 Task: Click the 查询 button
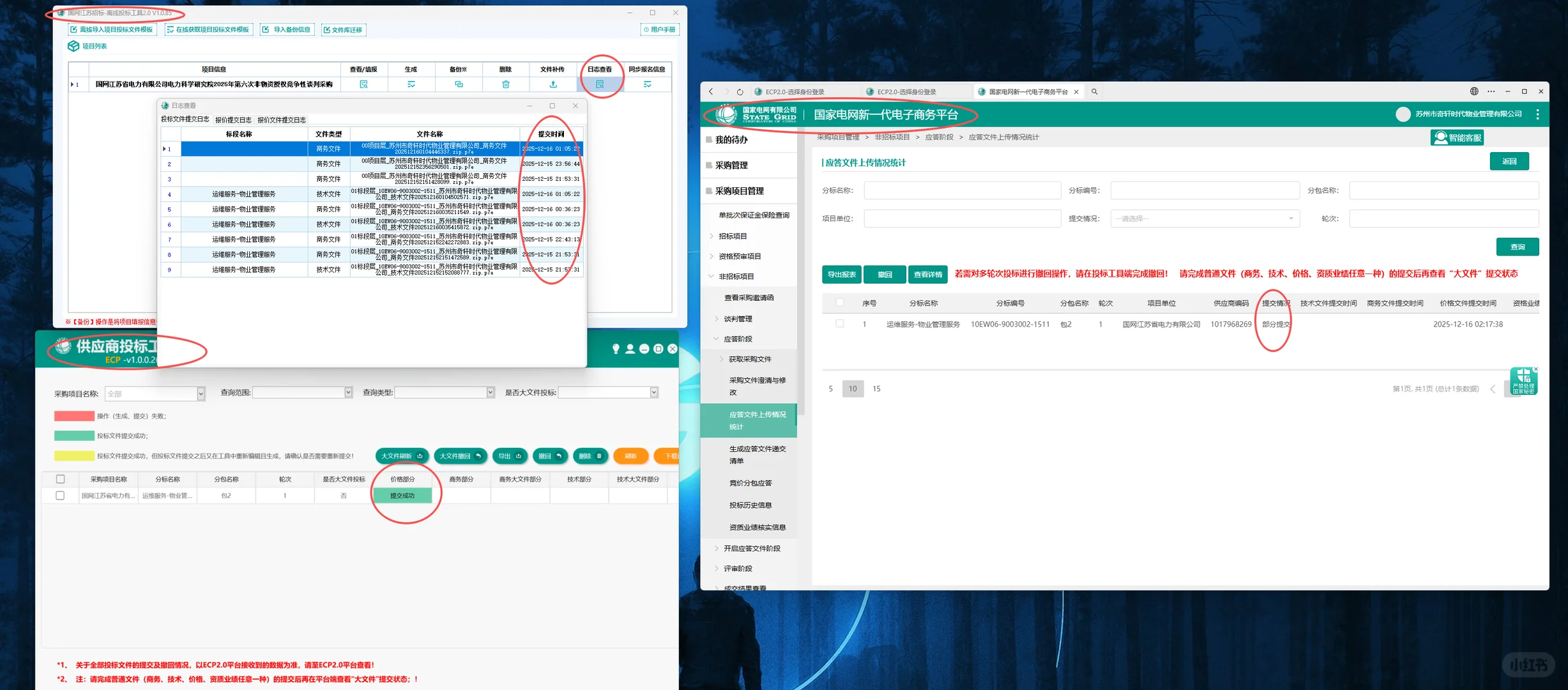[x=1517, y=247]
